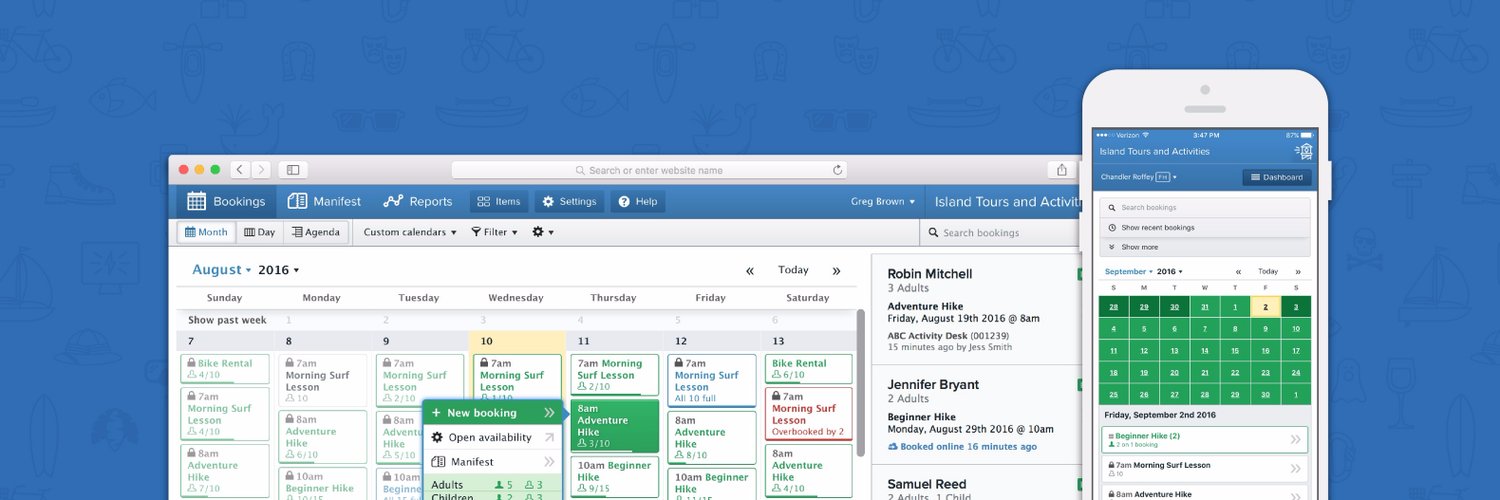Click the phone app logo icon
The height and width of the screenshot is (500, 1500).
(x=1304, y=151)
